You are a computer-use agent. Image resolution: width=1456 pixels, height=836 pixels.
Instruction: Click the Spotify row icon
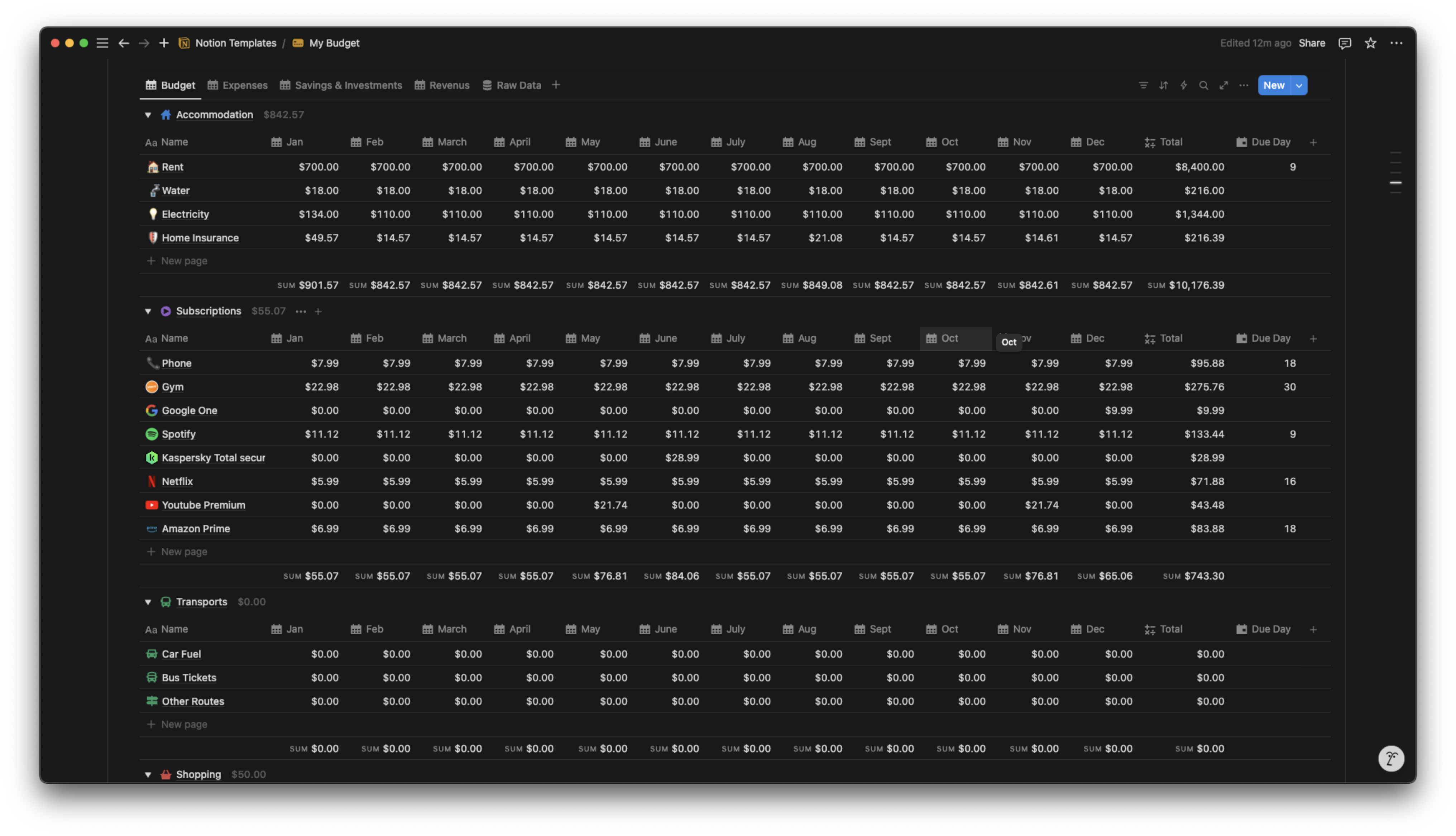152,434
